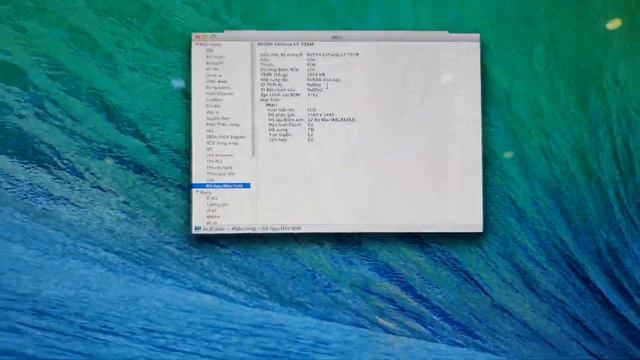640x360 pixels.
Task: Select SPI in the hardware sidebar
Action: 209,149
